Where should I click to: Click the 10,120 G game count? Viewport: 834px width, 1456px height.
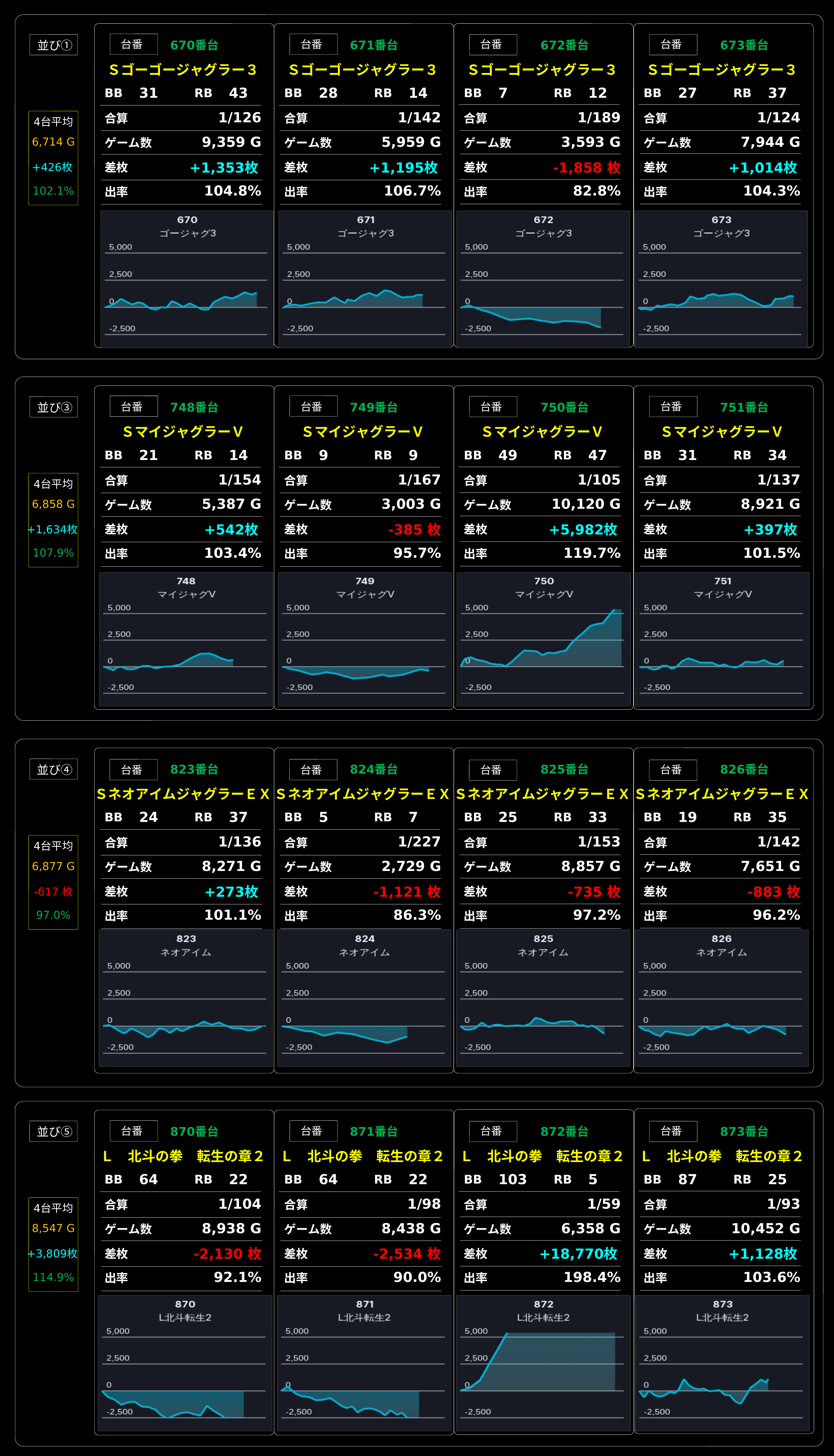point(586,504)
